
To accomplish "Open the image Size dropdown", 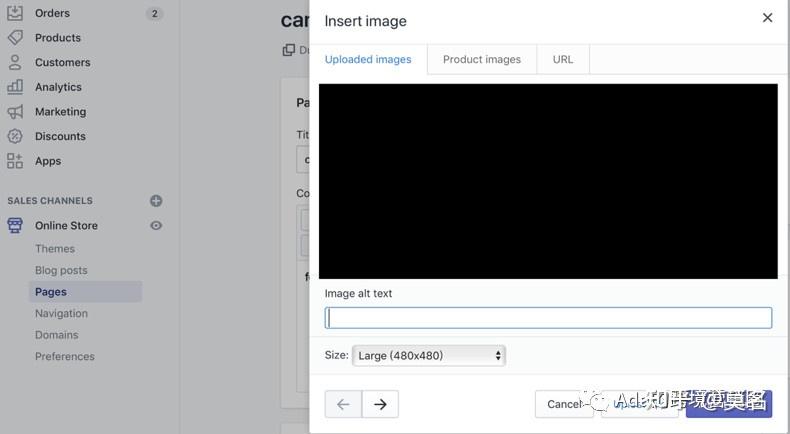I will [x=429, y=355].
